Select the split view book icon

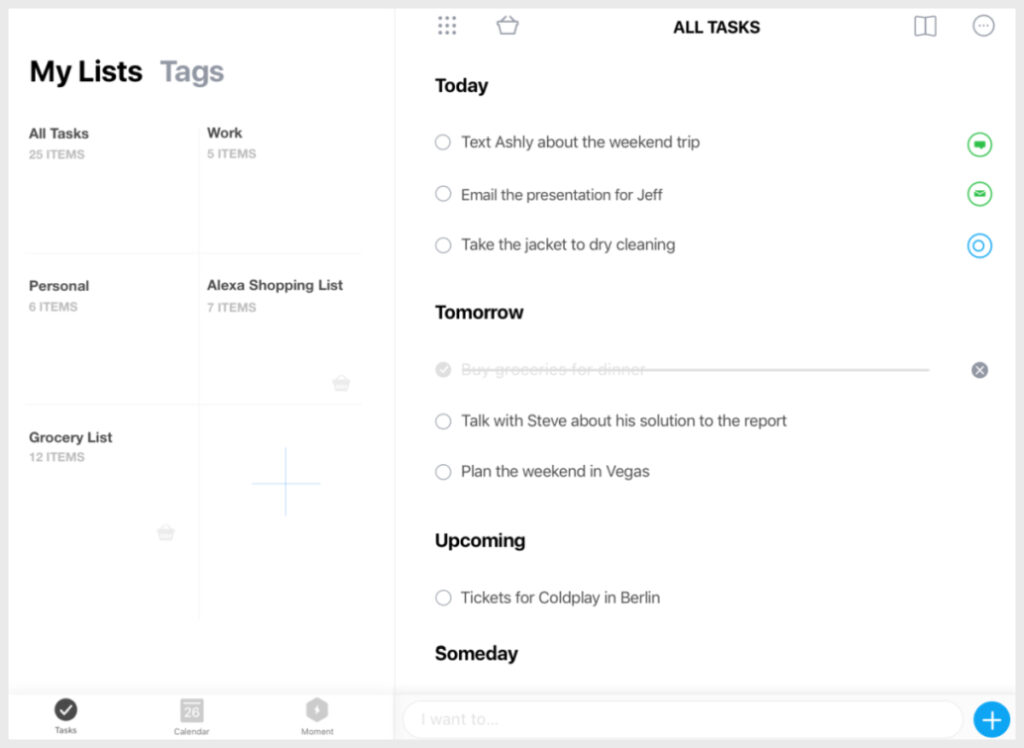click(x=924, y=27)
